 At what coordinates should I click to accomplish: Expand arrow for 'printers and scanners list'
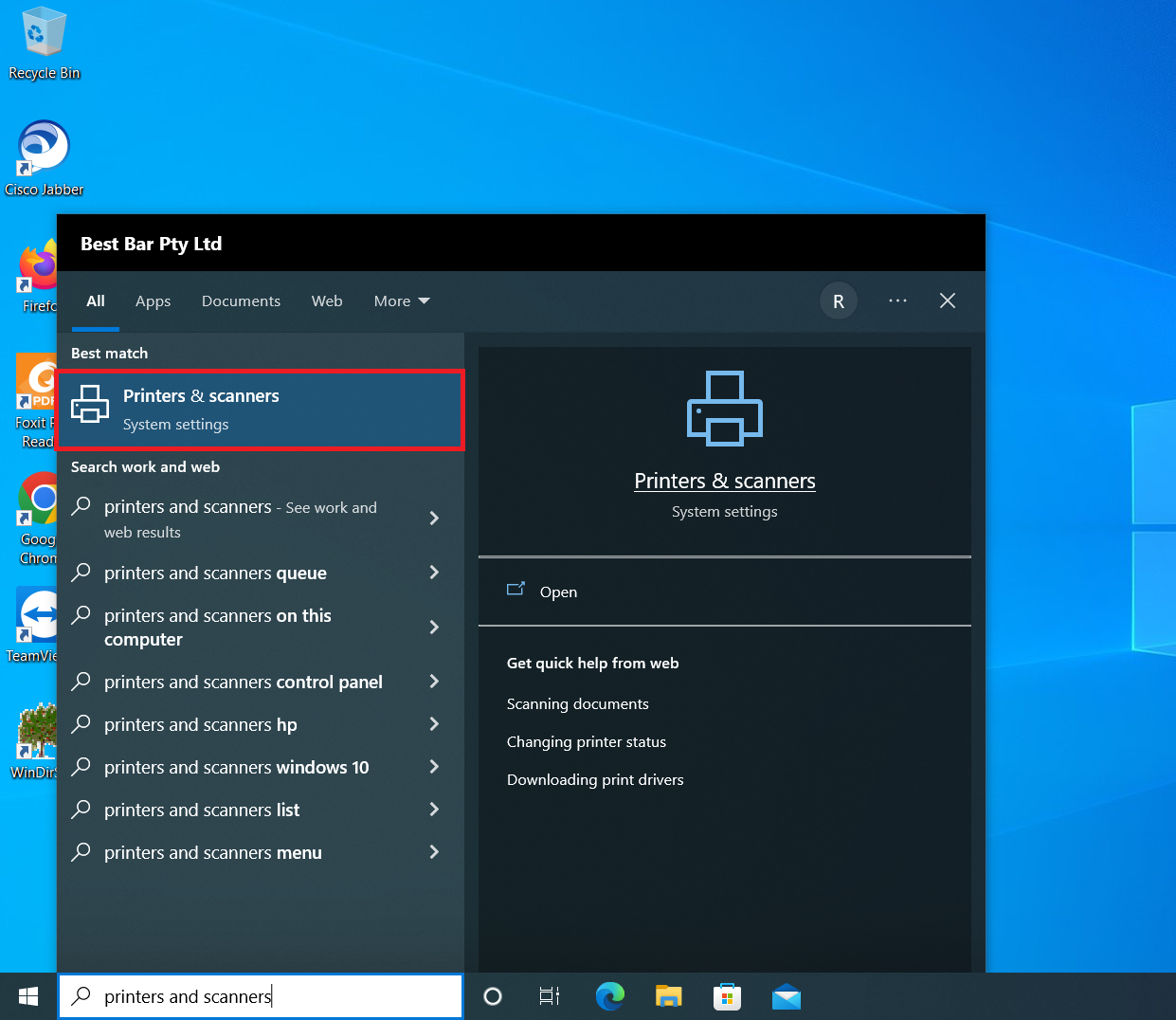[x=434, y=809]
